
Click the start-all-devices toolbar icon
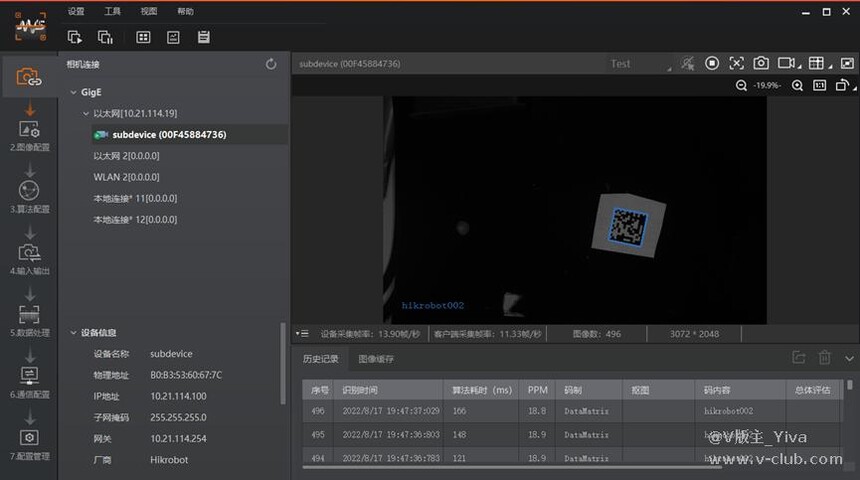(x=75, y=37)
